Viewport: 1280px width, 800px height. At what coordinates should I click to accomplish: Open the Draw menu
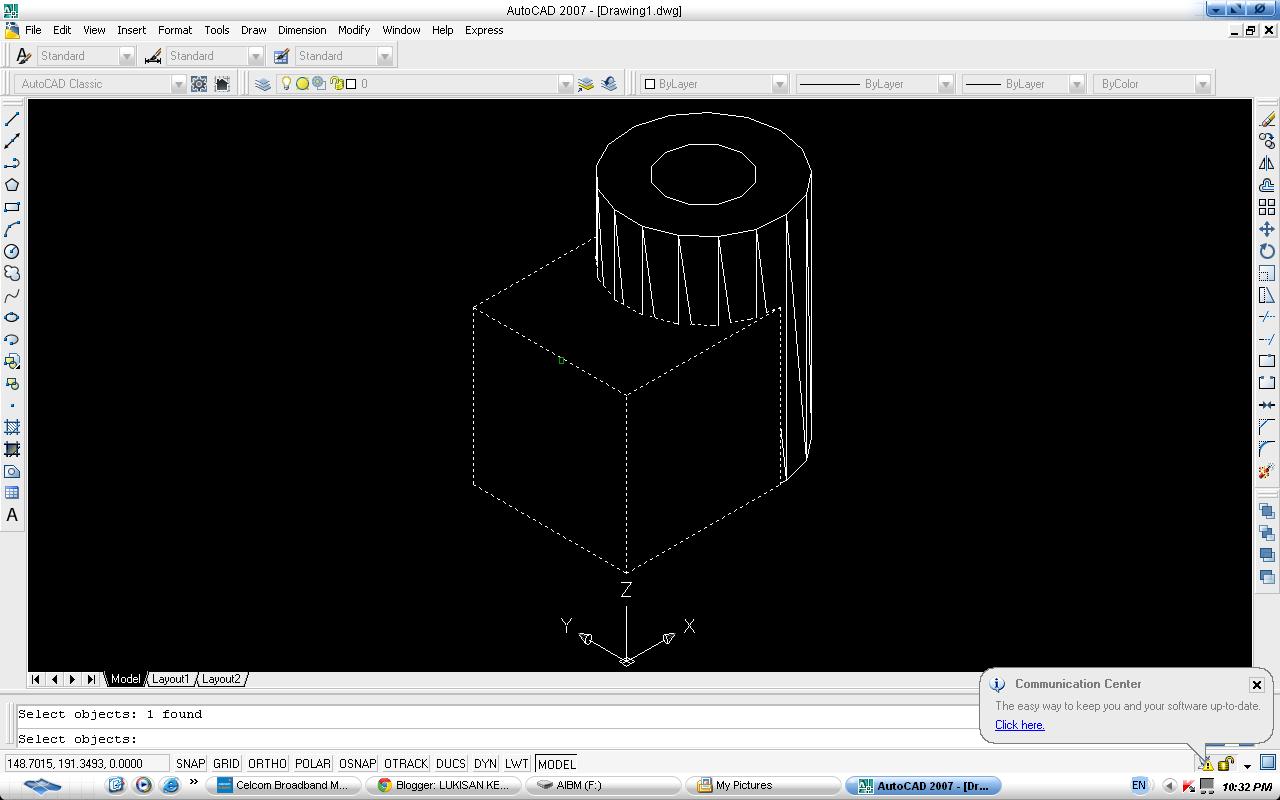click(253, 30)
